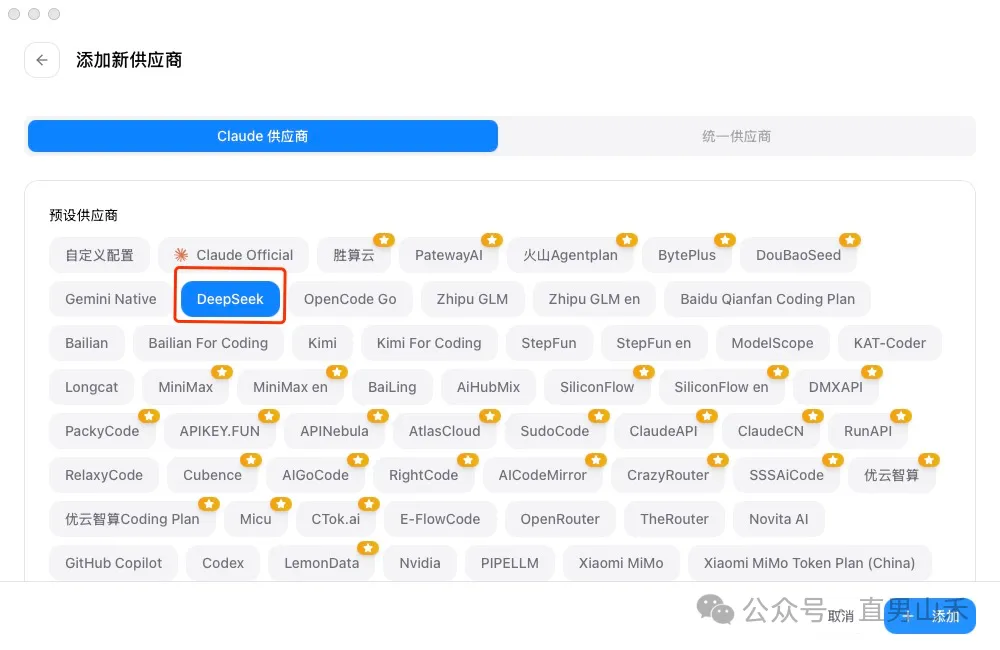
Task: Pick the Nvidia provider
Action: tap(420, 563)
